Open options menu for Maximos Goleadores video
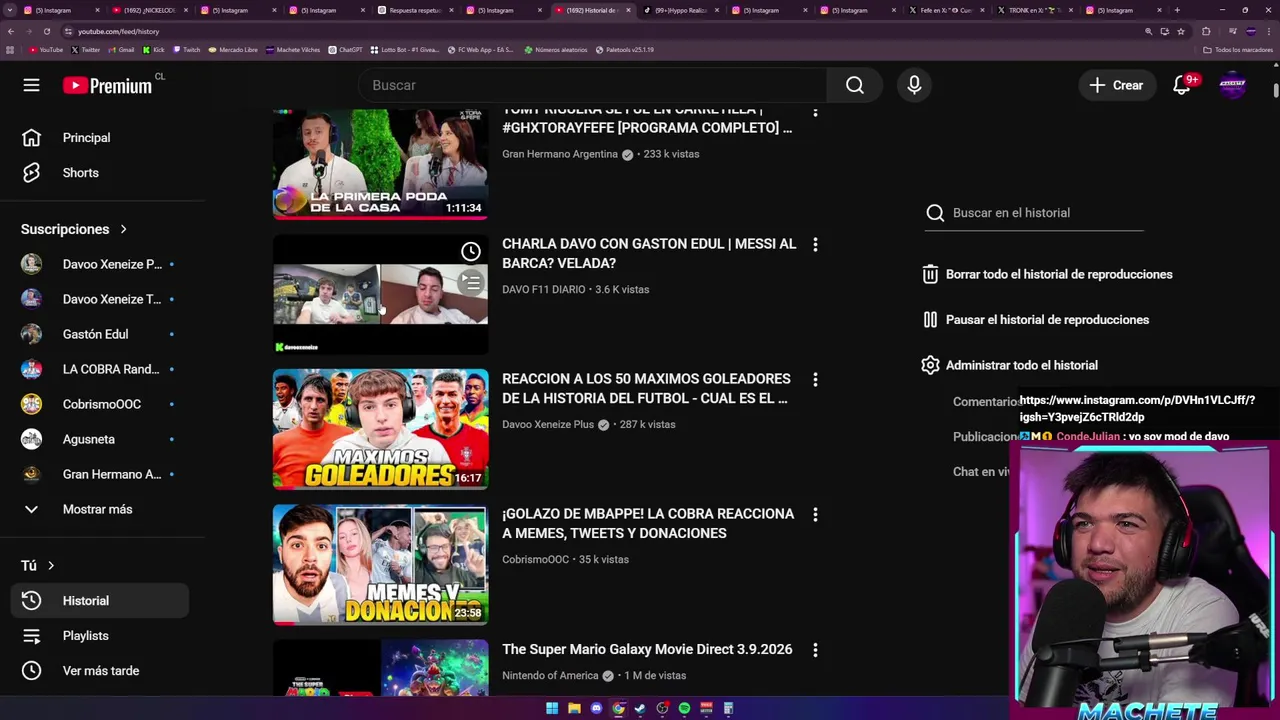This screenshot has width=1280, height=720. coord(815,379)
